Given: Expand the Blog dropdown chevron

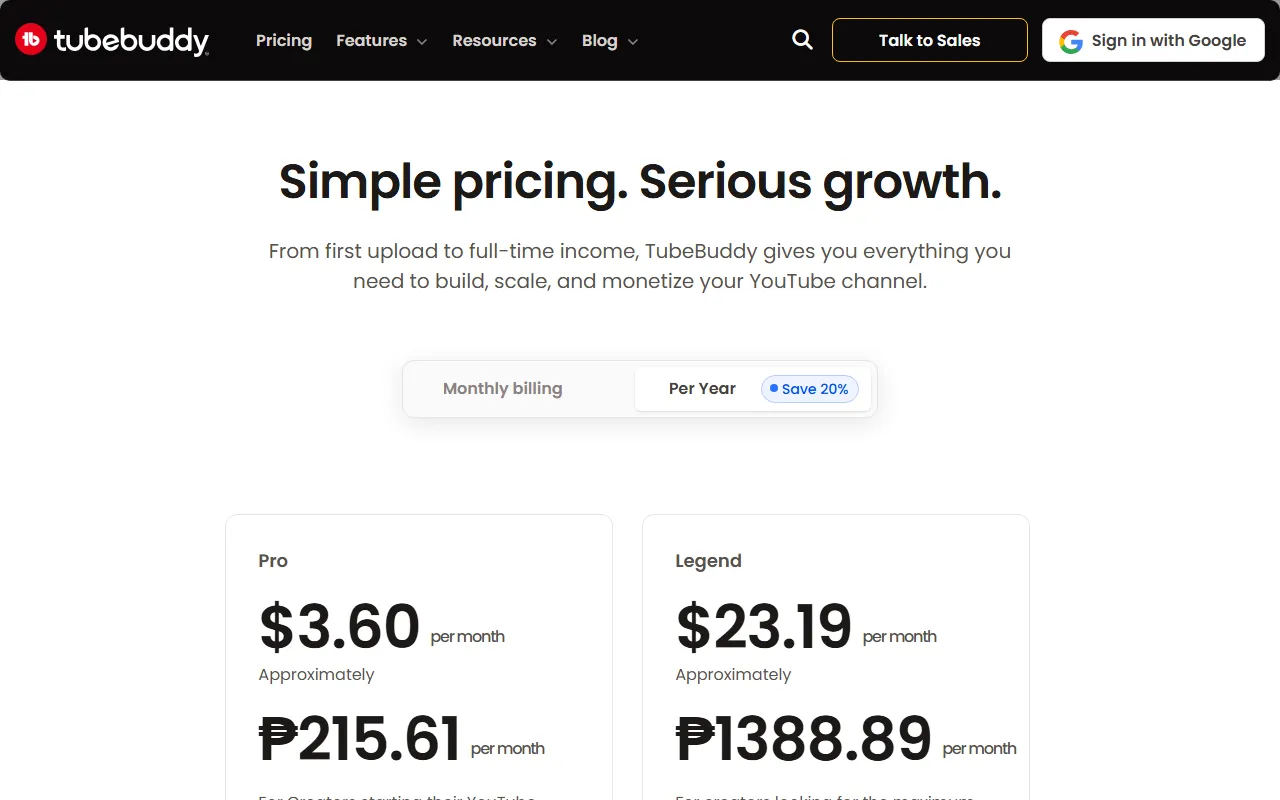Looking at the screenshot, I should click(633, 42).
